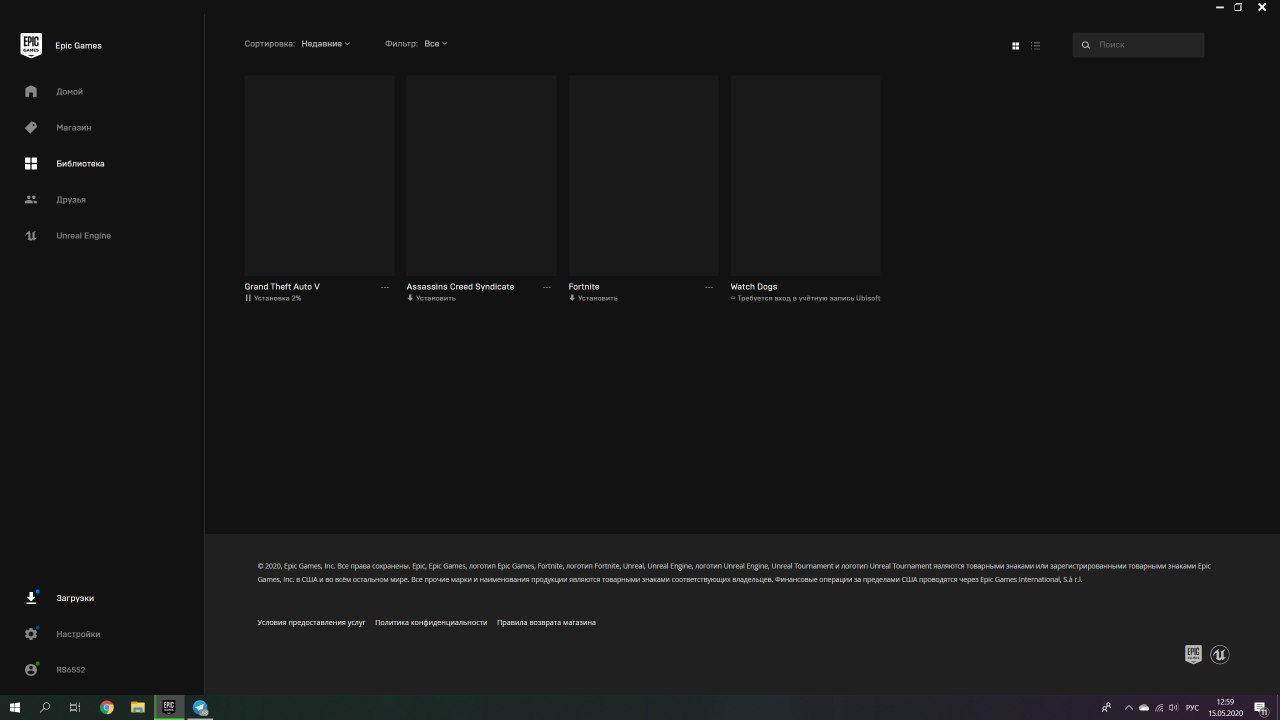Image resolution: width=1280 pixels, height=720 pixels.
Task: Open the Grand Theft Auto V thumbnail
Action: (x=320, y=175)
